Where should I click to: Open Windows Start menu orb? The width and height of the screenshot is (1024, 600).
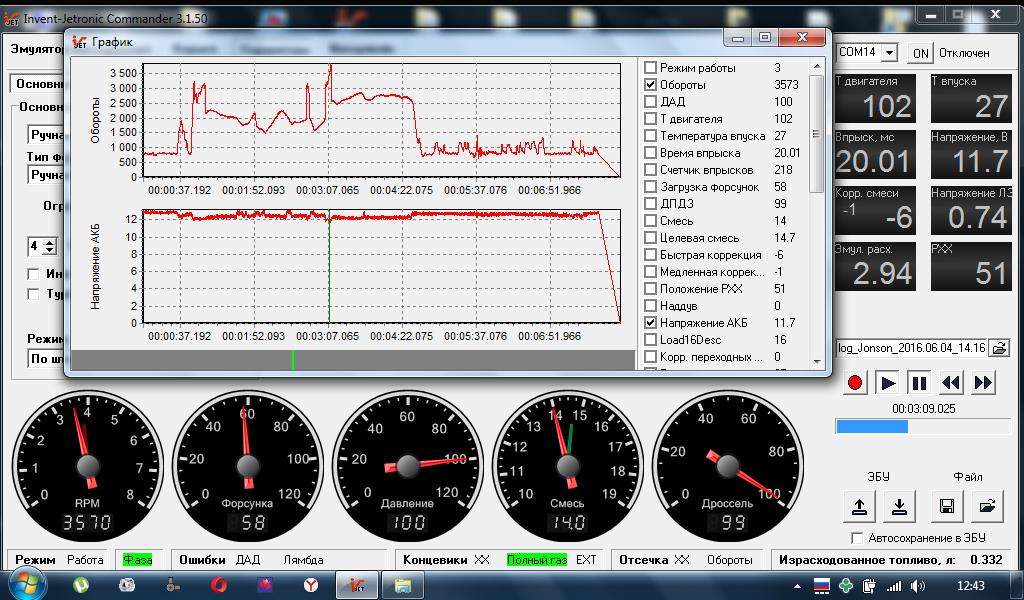click(x=27, y=584)
